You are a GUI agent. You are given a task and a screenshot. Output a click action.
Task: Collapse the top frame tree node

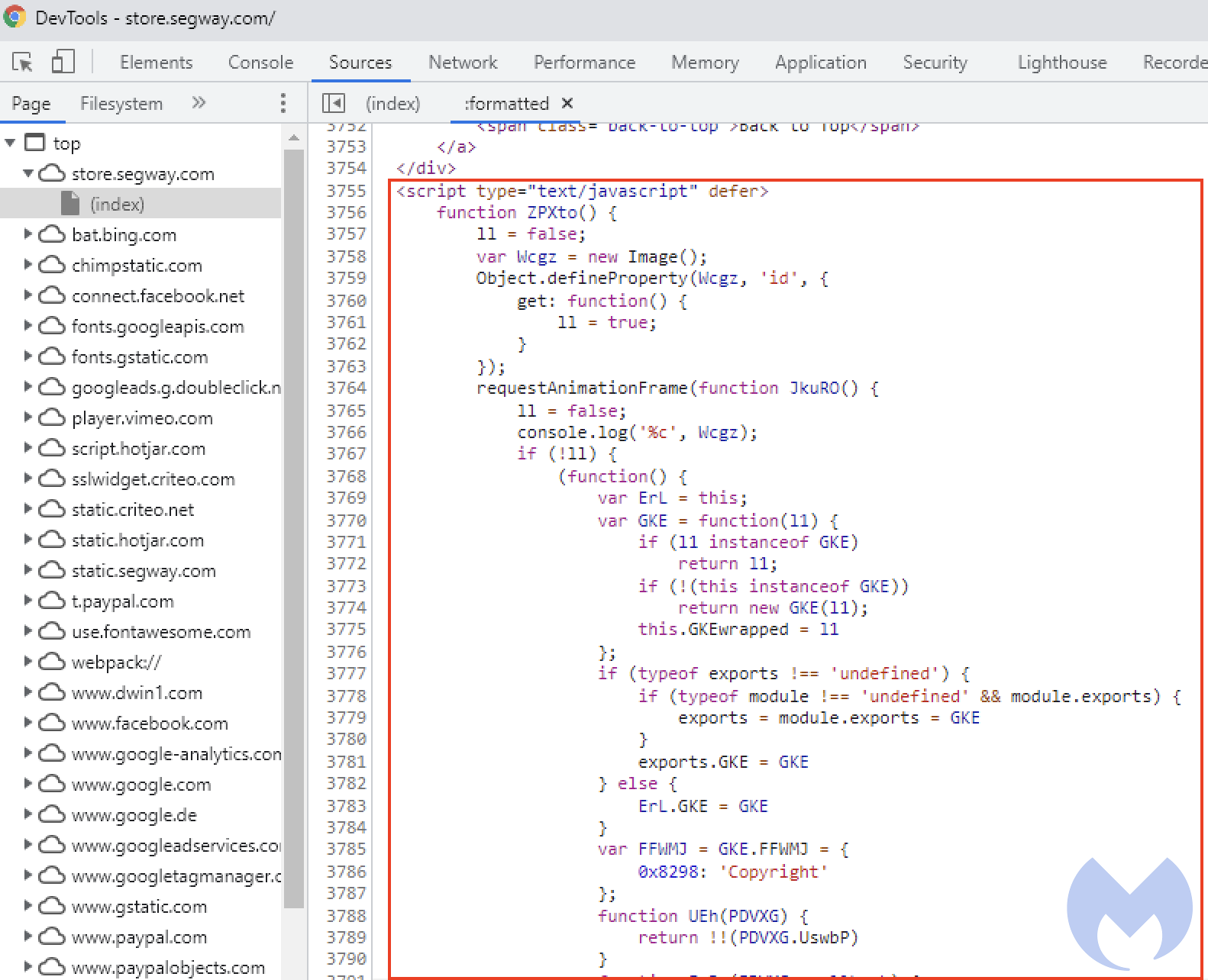(10, 143)
